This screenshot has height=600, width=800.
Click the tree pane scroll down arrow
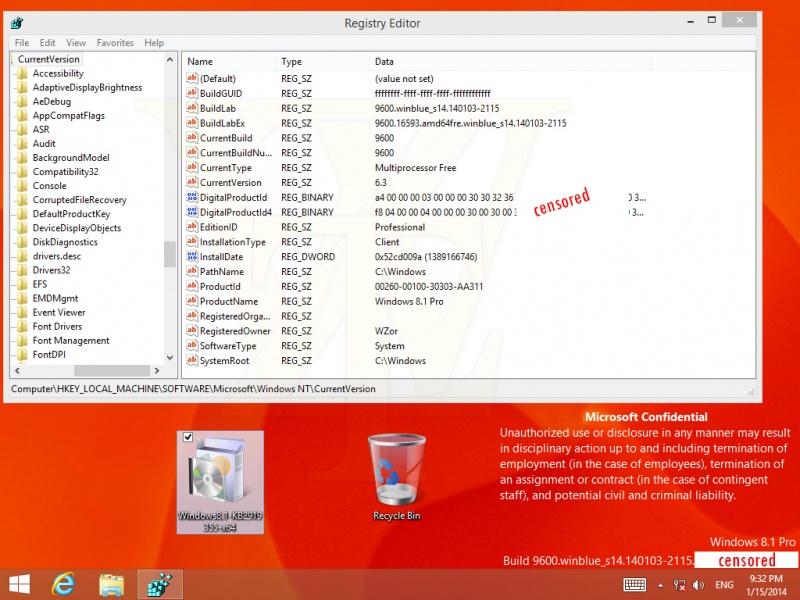pos(170,358)
